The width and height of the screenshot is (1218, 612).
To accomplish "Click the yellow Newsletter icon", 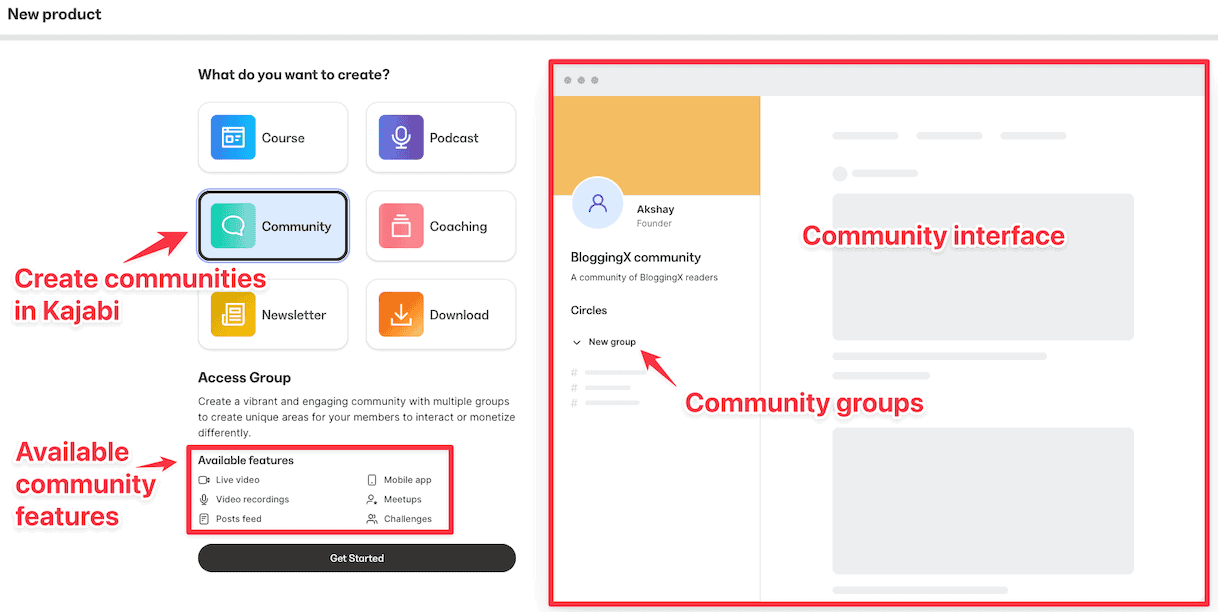I will pos(231,314).
